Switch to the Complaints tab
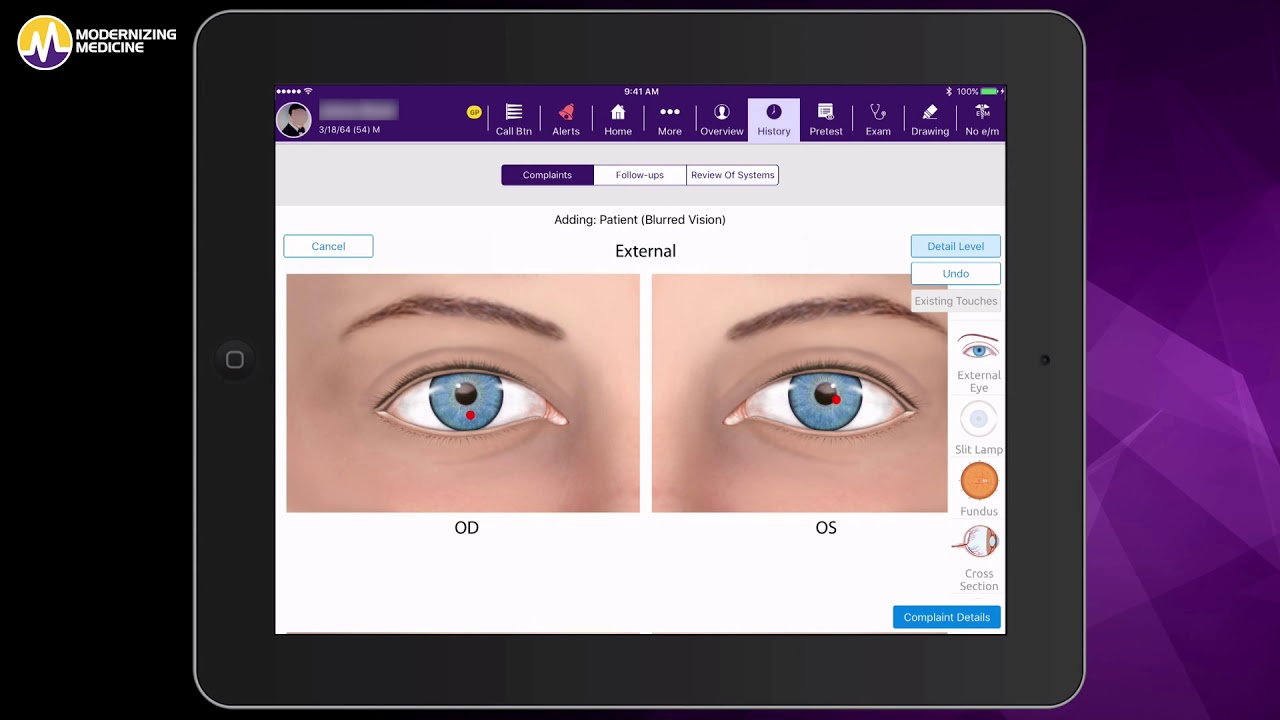1280x720 pixels. point(547,175)
